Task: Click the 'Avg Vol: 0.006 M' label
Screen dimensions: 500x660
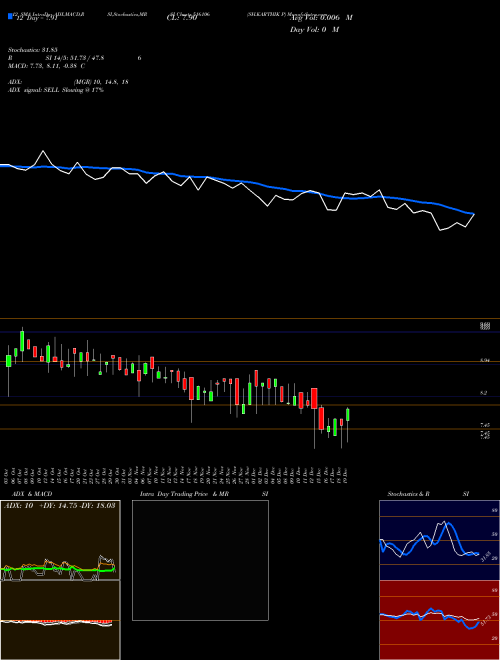Action: [321, 18]
